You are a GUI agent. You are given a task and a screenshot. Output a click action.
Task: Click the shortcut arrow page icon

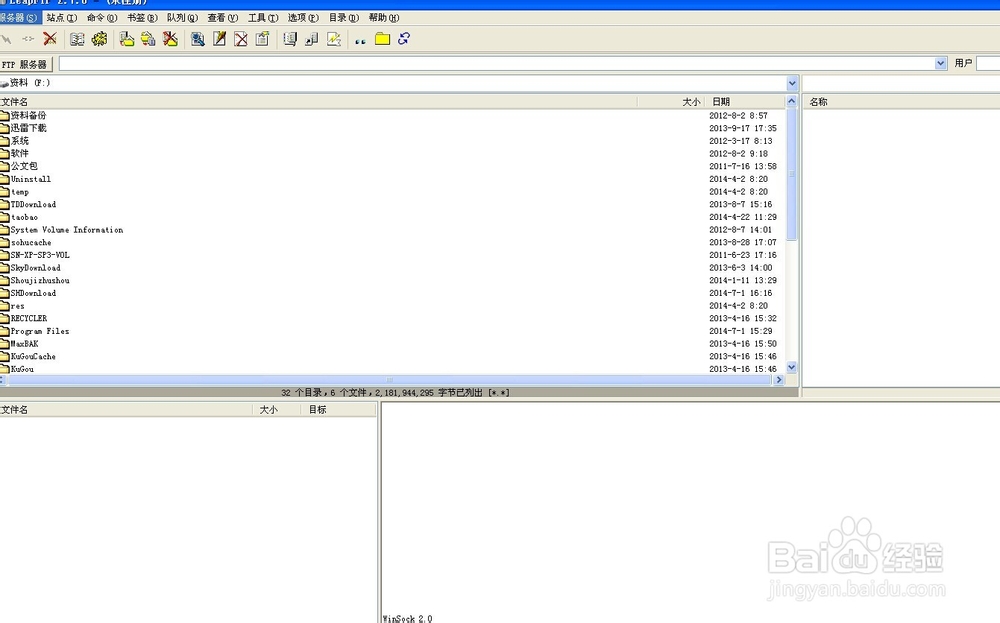[x=312, y=39]
